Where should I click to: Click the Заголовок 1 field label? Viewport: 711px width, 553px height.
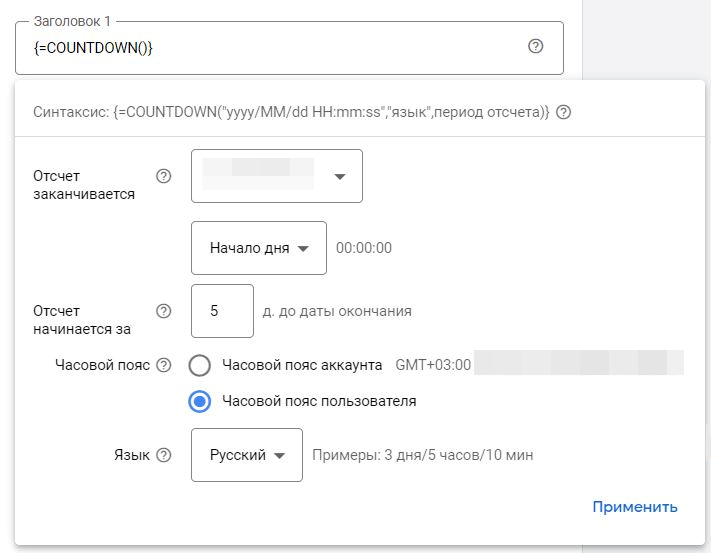(72, 21)
